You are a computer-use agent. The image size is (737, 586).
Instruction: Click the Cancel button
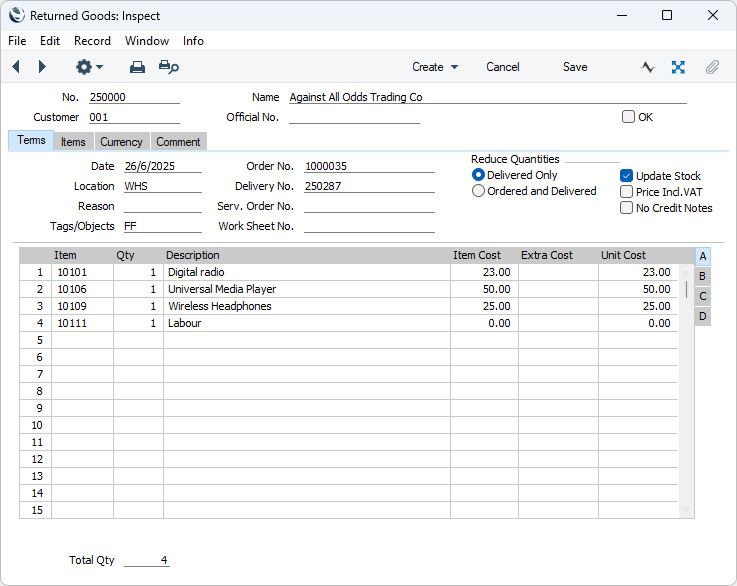tap(502, 67)
